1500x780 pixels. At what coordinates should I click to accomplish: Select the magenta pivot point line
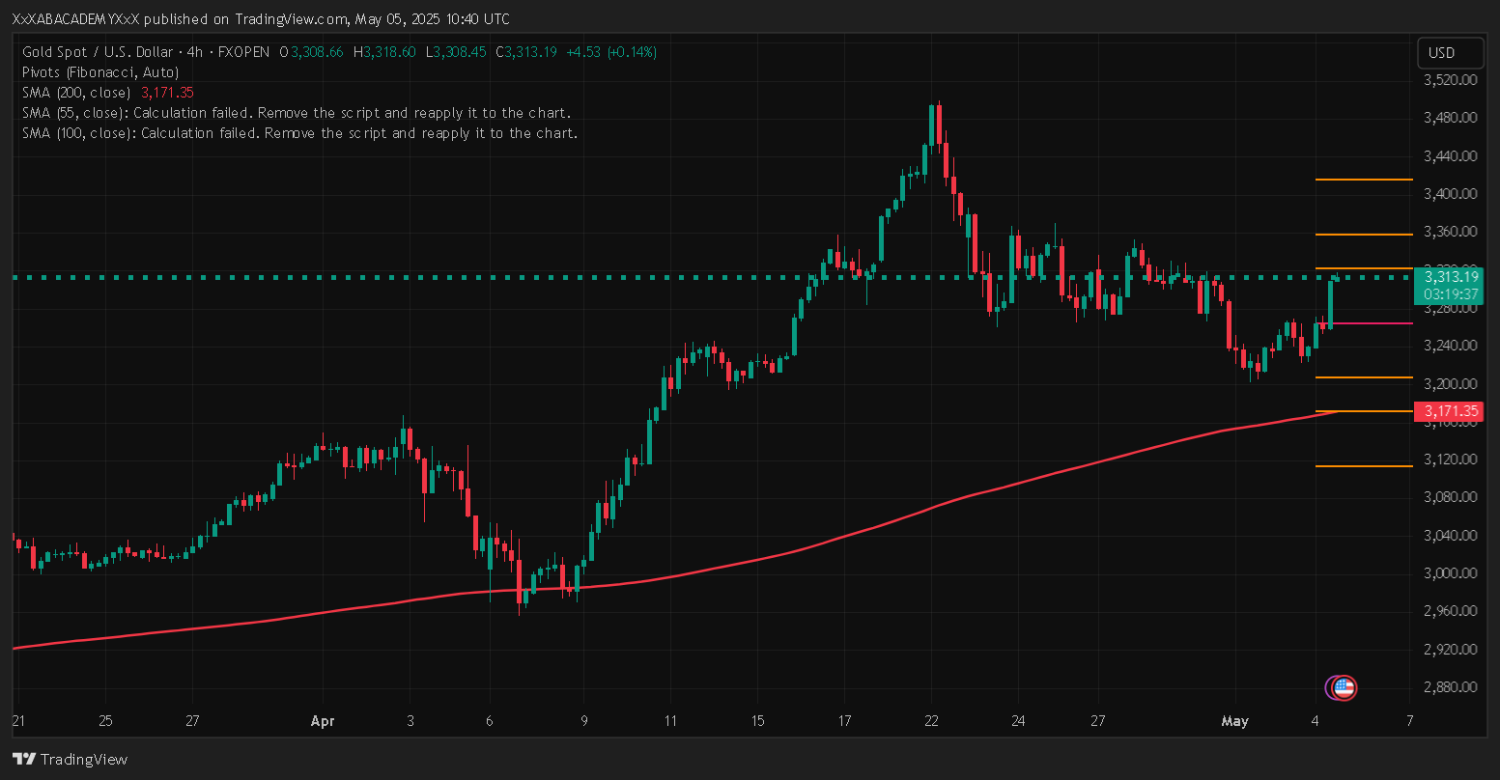tap(1363, 323)
